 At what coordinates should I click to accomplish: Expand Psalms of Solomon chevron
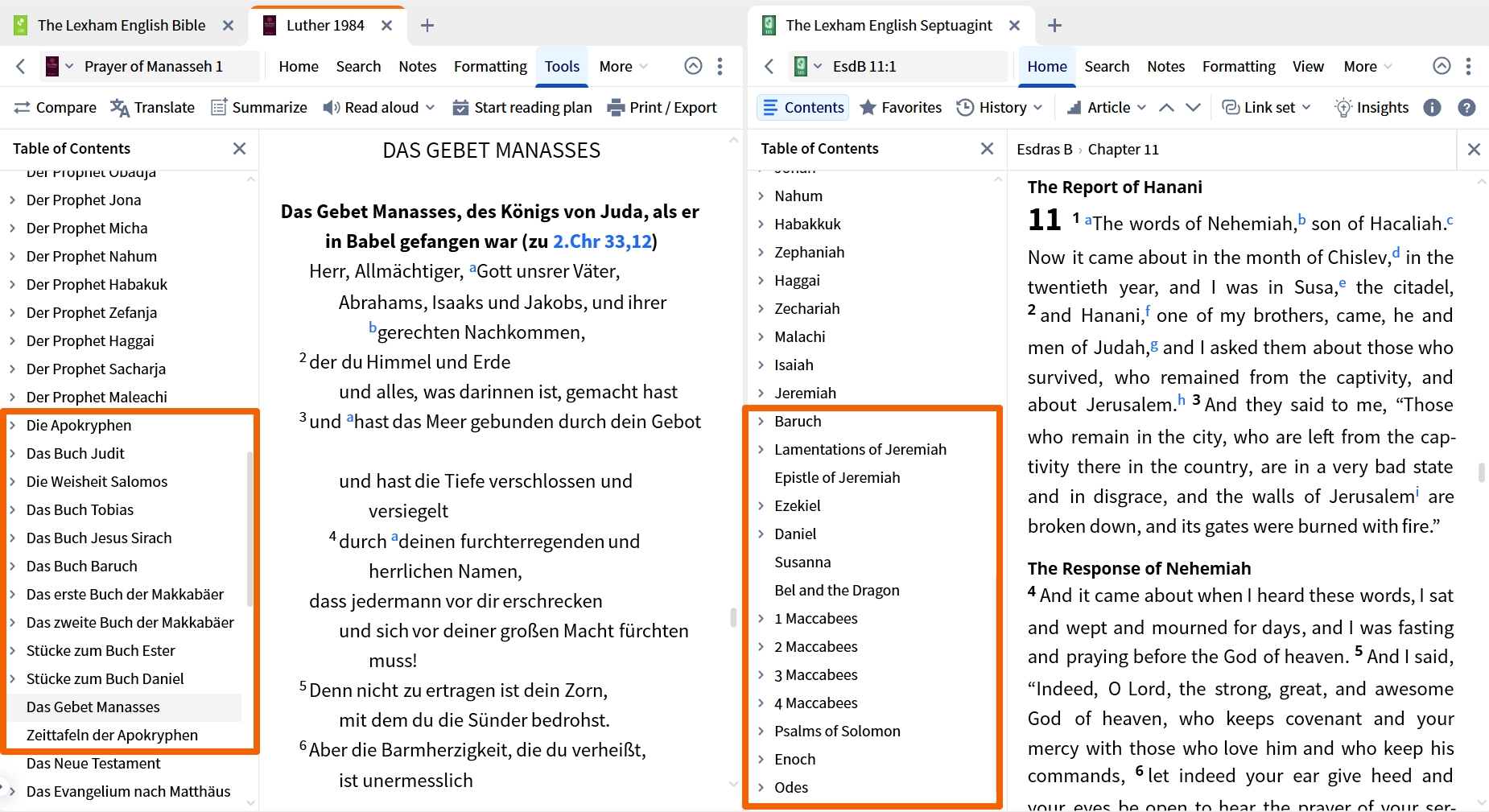(761, 731)
